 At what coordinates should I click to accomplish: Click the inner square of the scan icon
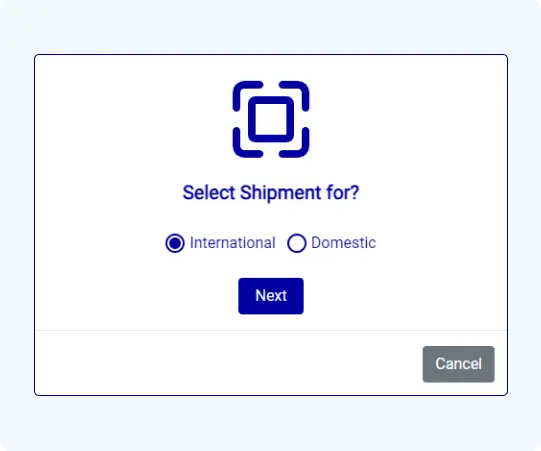click(271, 119)
